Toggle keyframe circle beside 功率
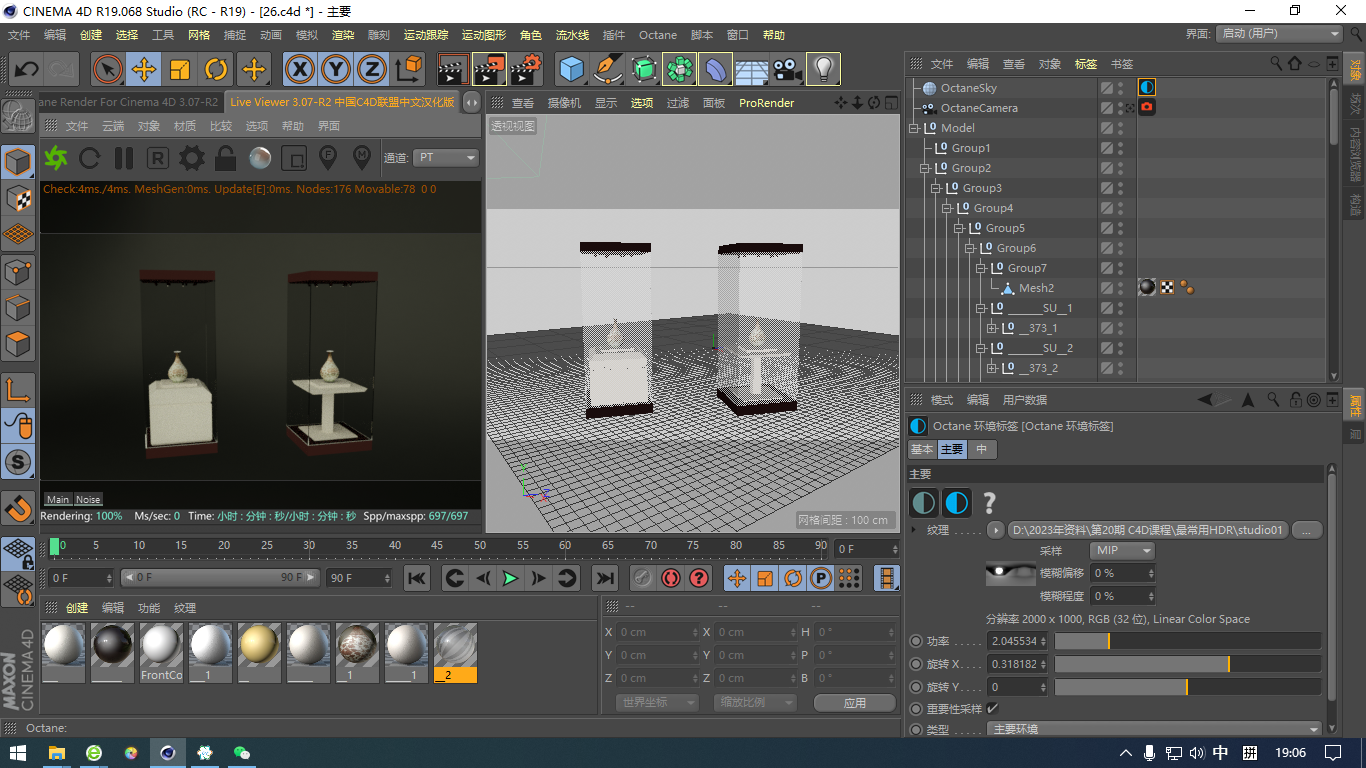 point(916,641)
